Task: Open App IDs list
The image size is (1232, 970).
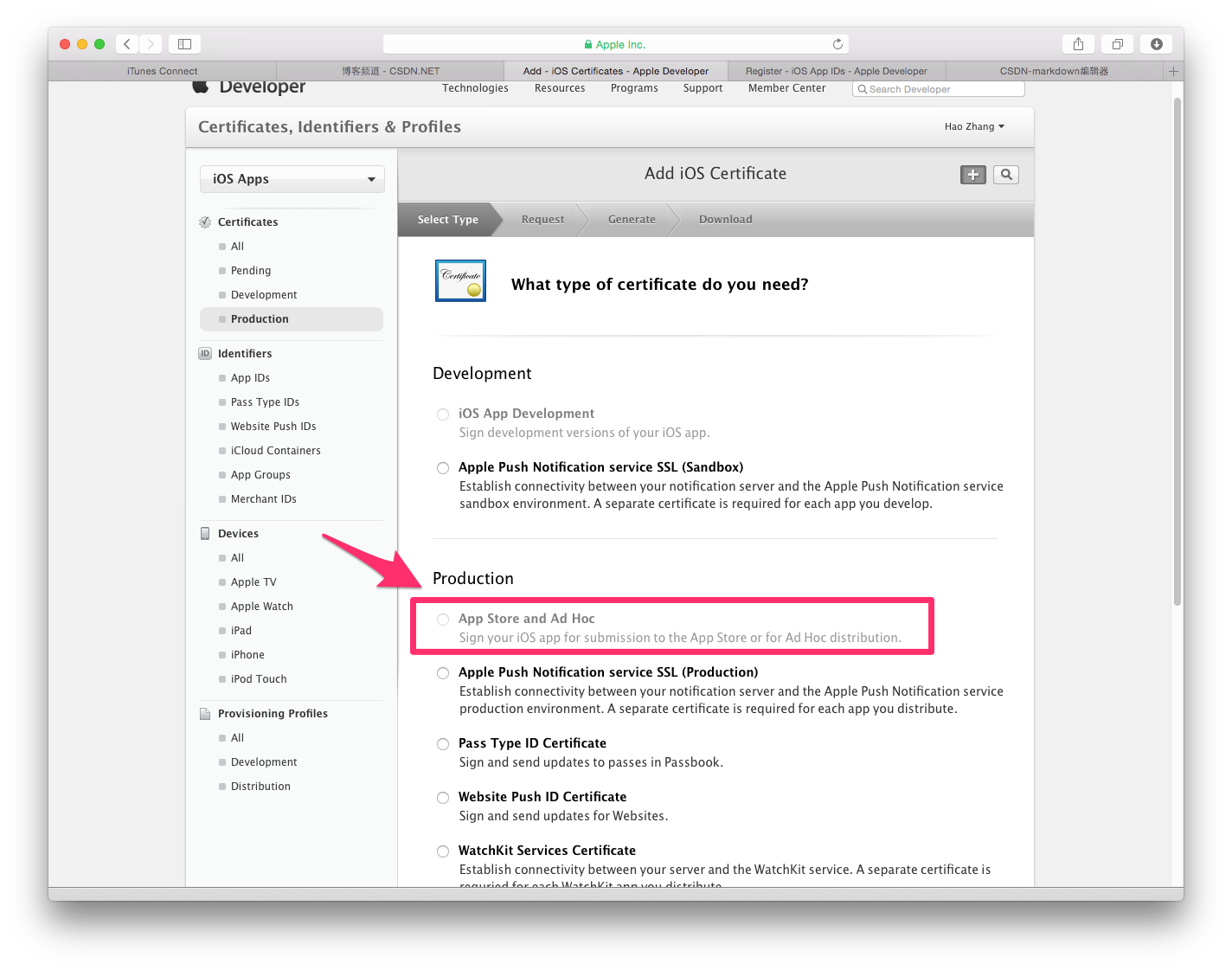Action: pyautogui.click(x=250, y=378)
